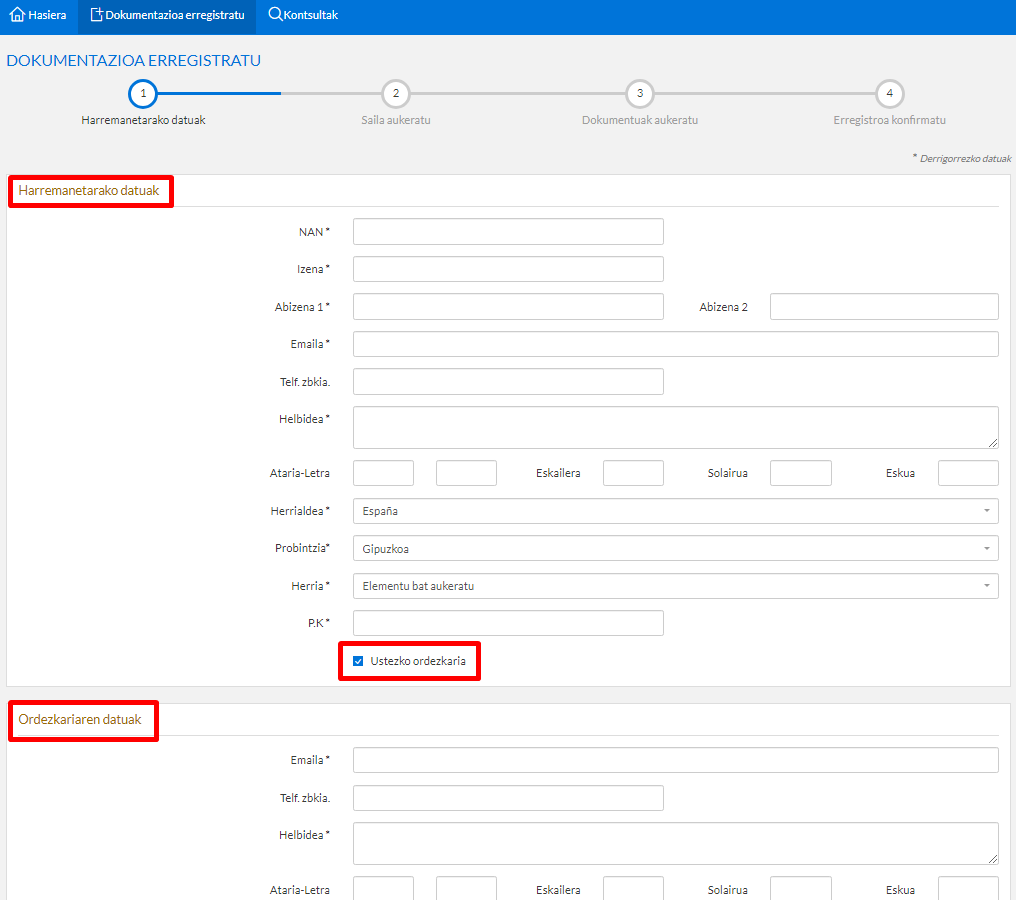1016x900 pixels.
Task: Click into the NAN input field
Action: (508, 232)
